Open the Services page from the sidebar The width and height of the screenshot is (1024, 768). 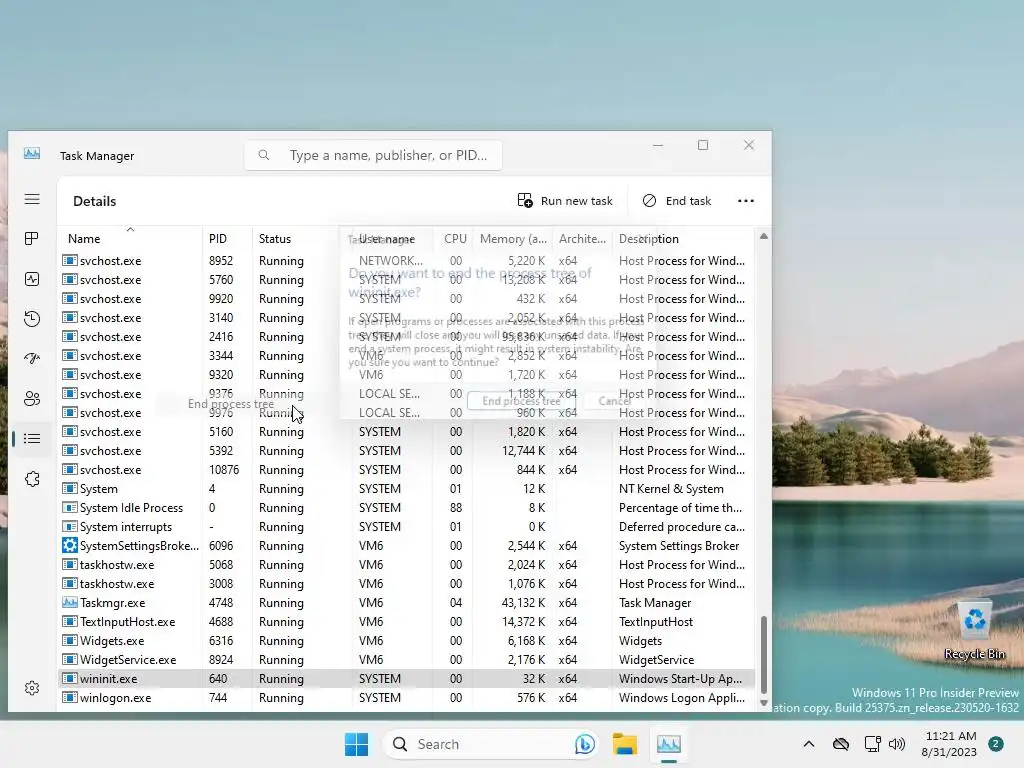[x=32, y=479]
